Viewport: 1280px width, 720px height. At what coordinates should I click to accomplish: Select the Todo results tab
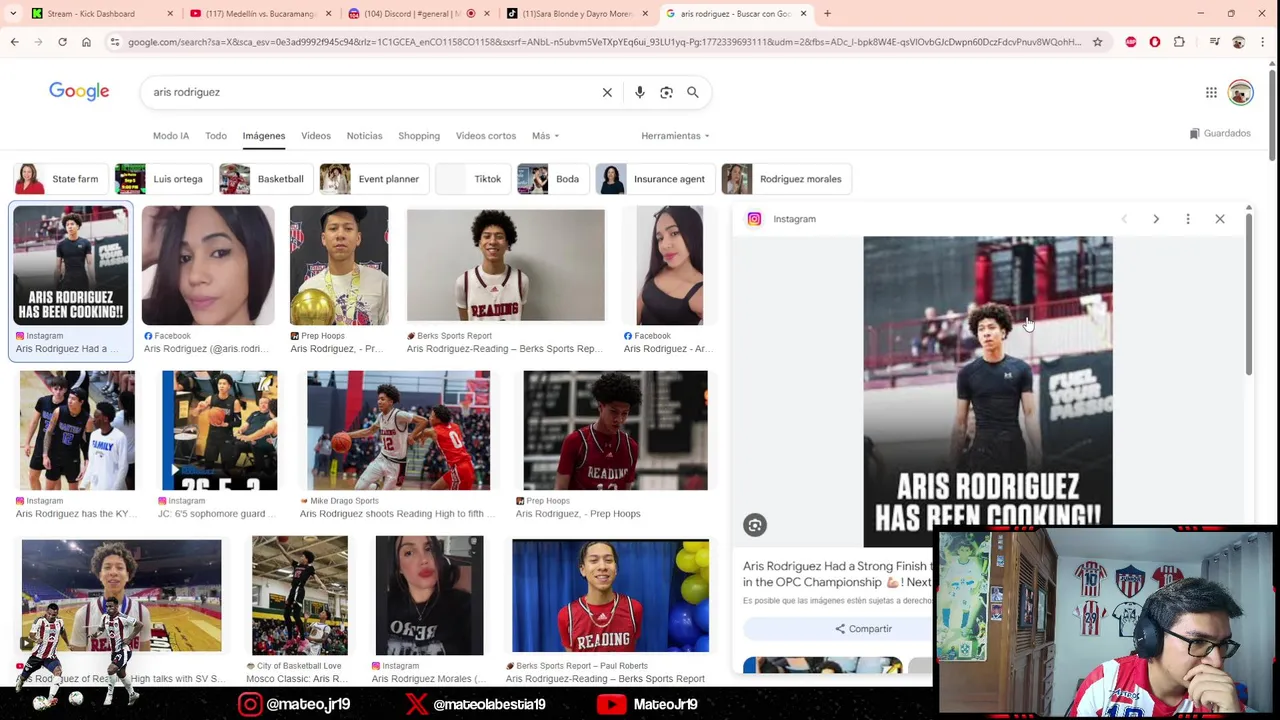216,136
